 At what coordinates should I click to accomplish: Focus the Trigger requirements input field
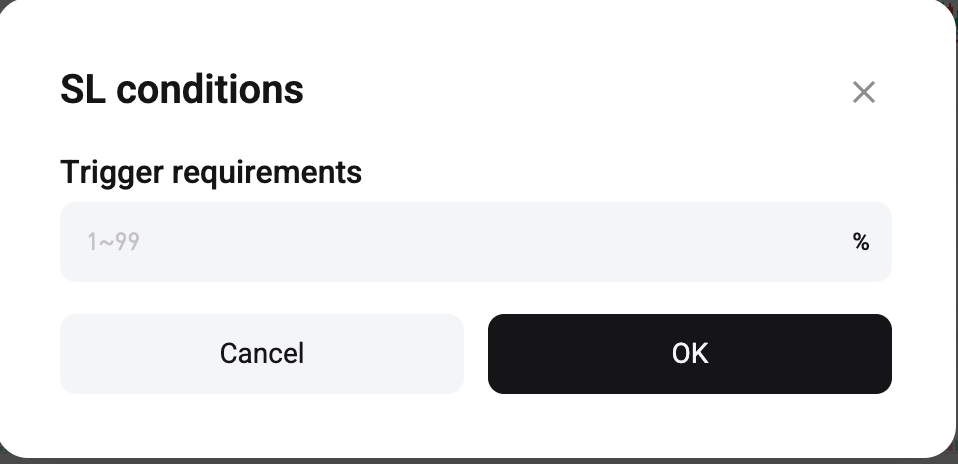[x=450, y=242]
